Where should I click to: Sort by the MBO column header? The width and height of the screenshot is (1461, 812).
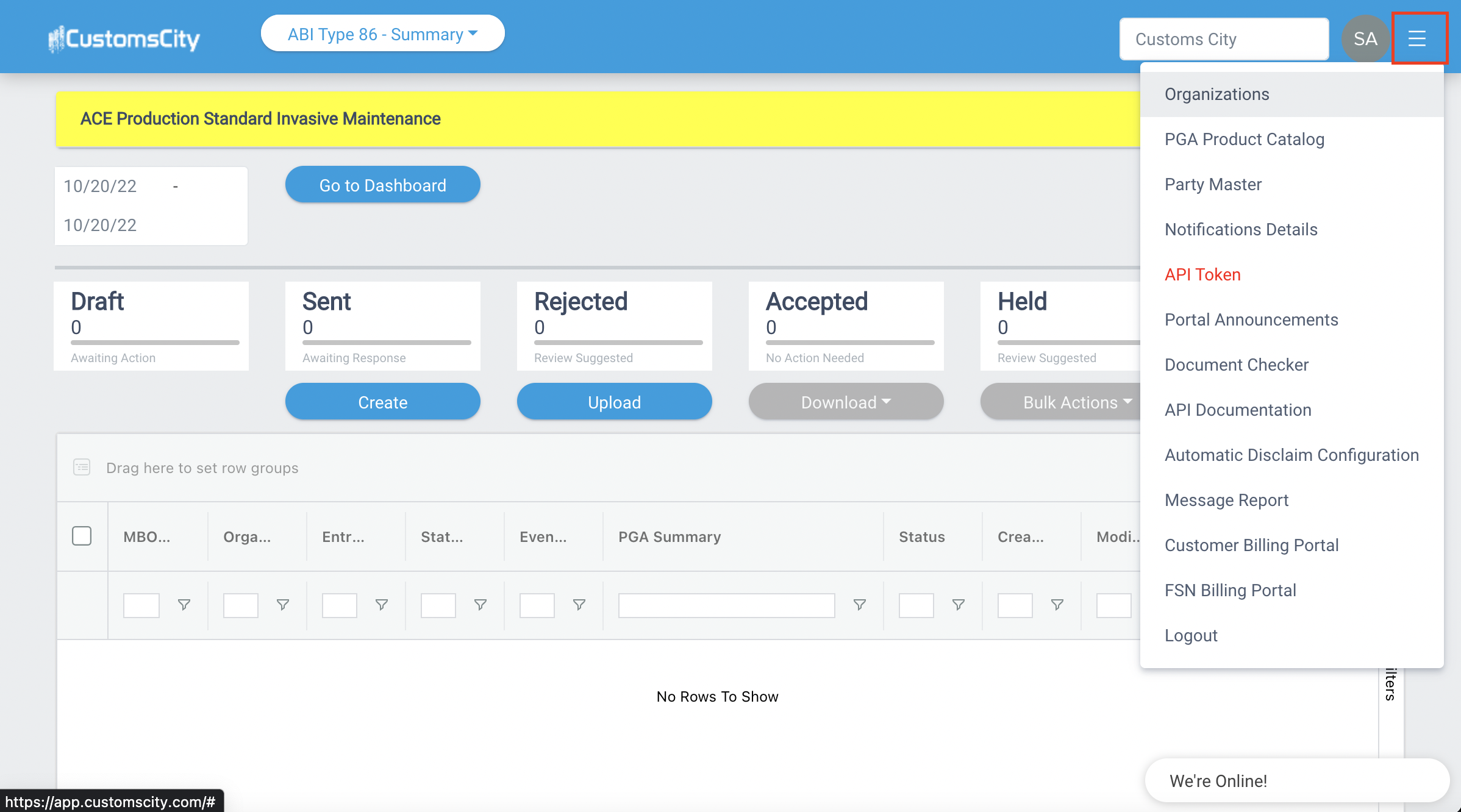(x=146, y=536)
